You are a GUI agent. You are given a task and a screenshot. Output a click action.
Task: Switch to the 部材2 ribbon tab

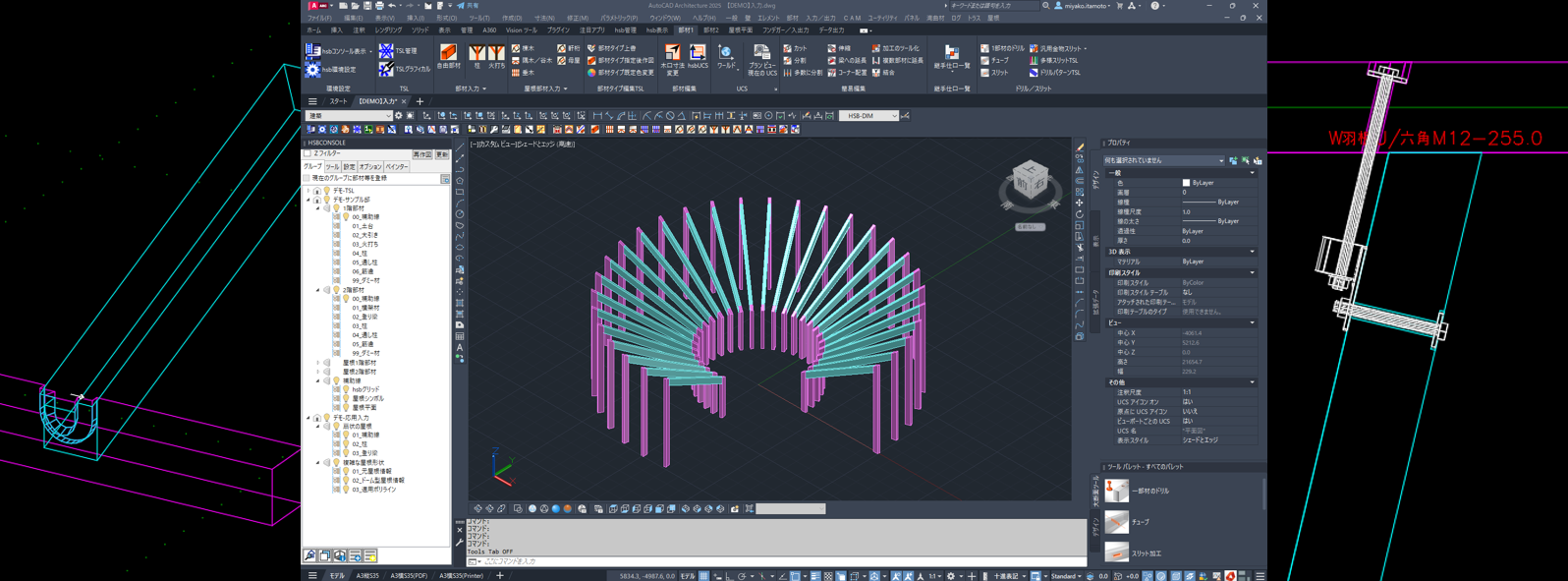(711, 30)
